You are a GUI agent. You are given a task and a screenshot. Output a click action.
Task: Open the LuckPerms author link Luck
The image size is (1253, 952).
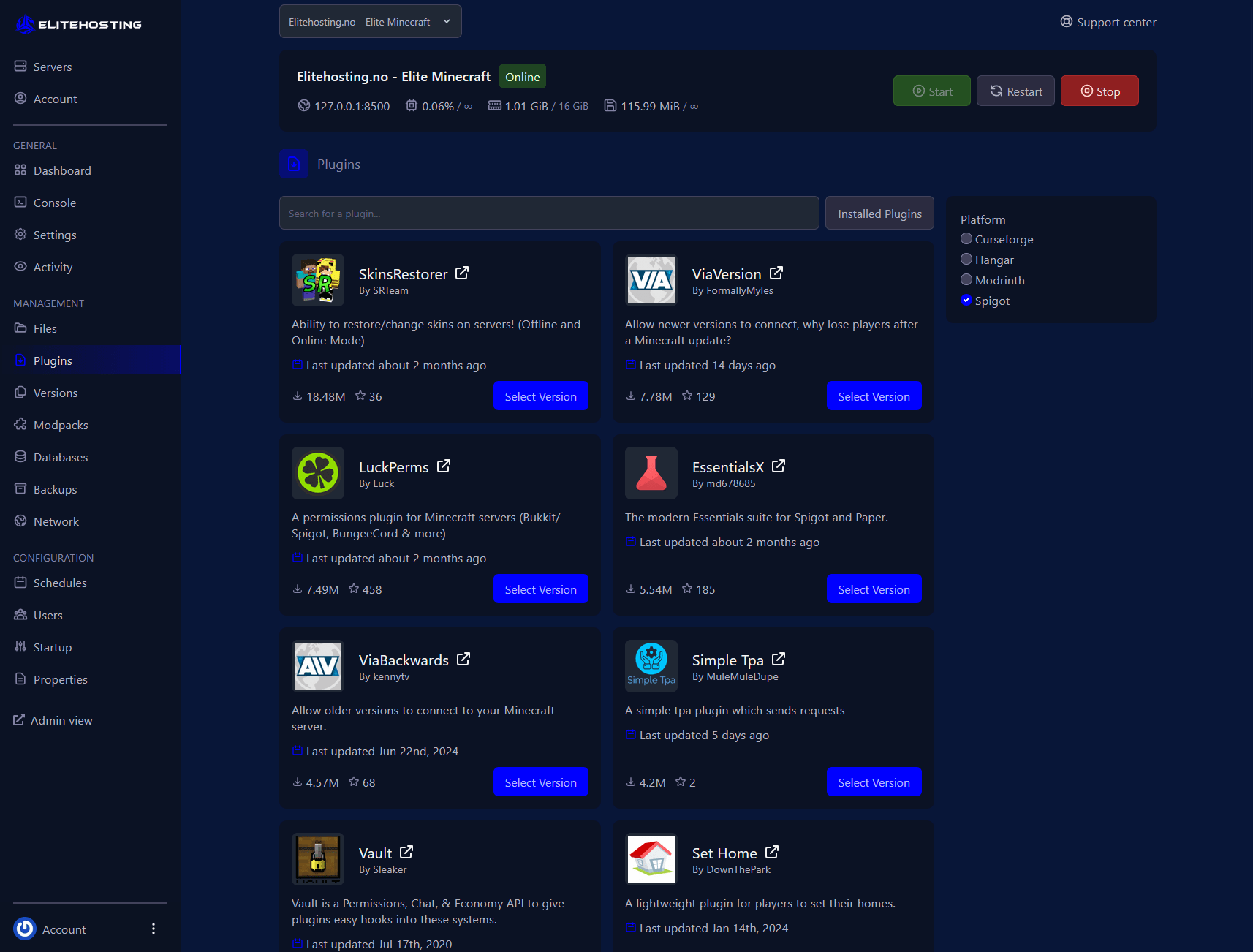[x=383, y=483]
